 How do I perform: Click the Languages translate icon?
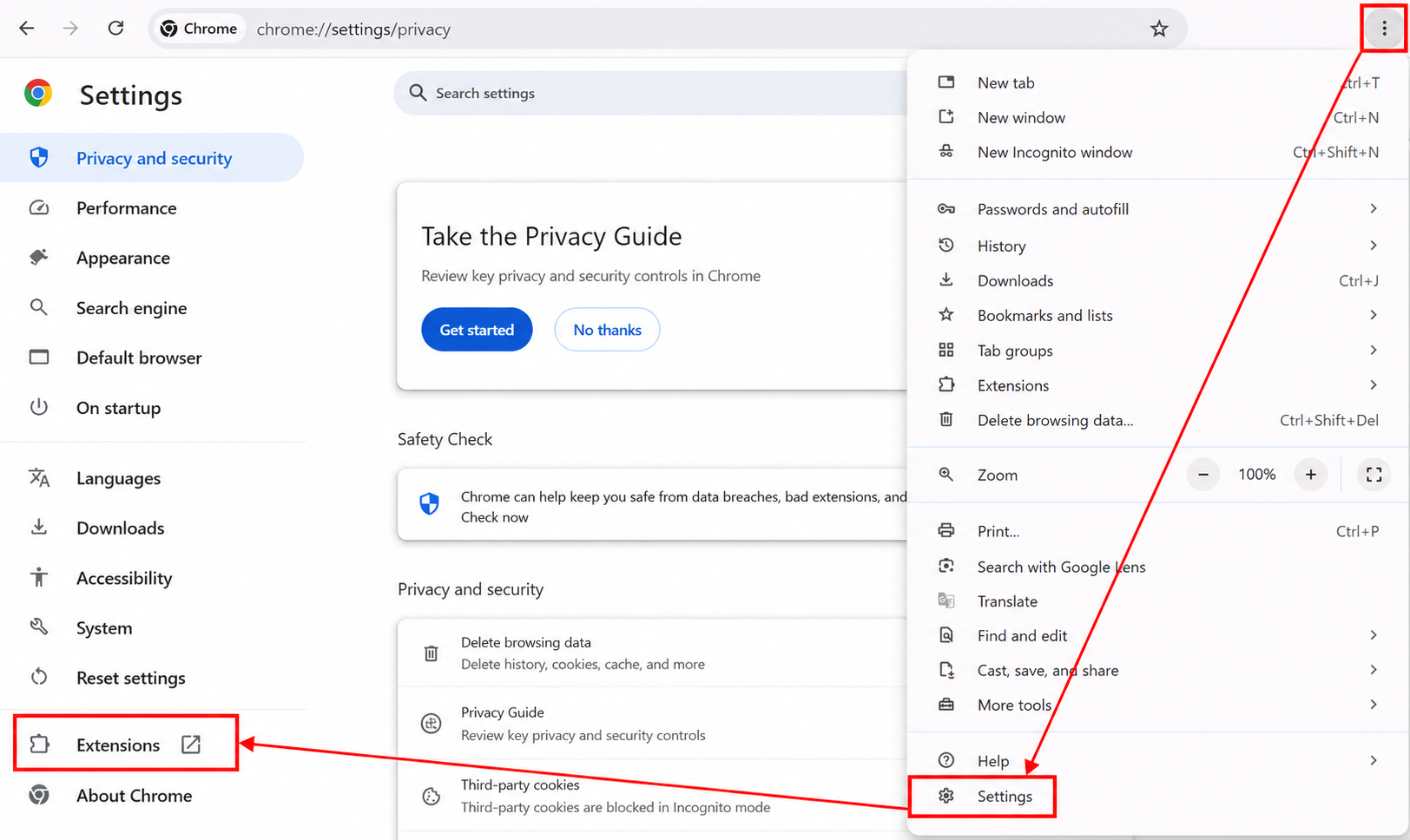point(39,477)
